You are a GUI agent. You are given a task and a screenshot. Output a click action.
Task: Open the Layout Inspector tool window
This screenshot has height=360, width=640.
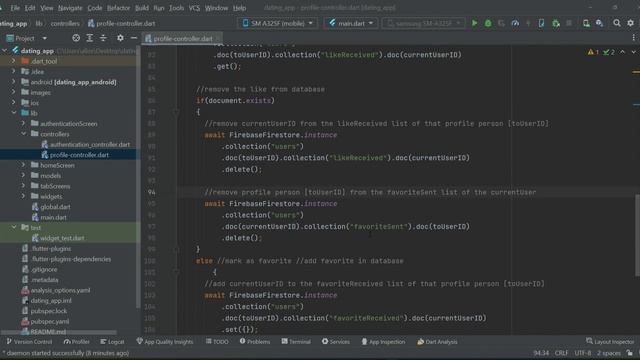click(610, 342)
